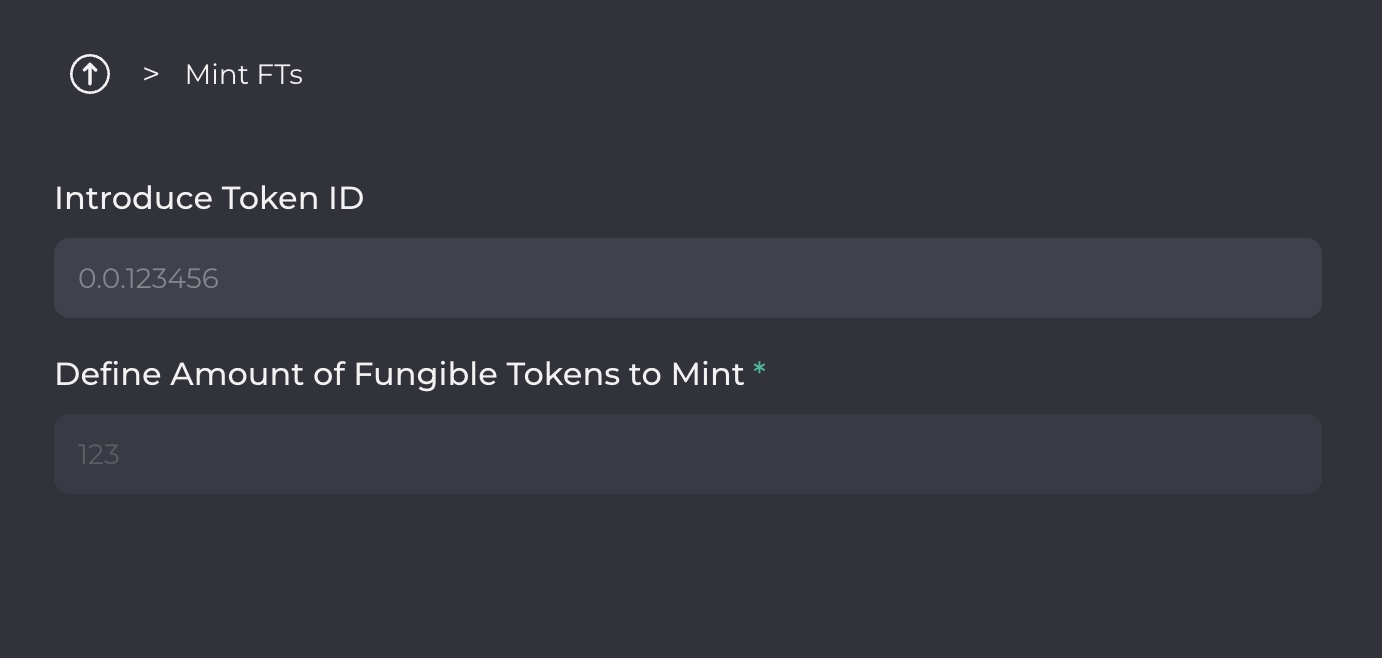Click the word Introduce in the first label
1382x658 pixels.
tap(133, 198)
